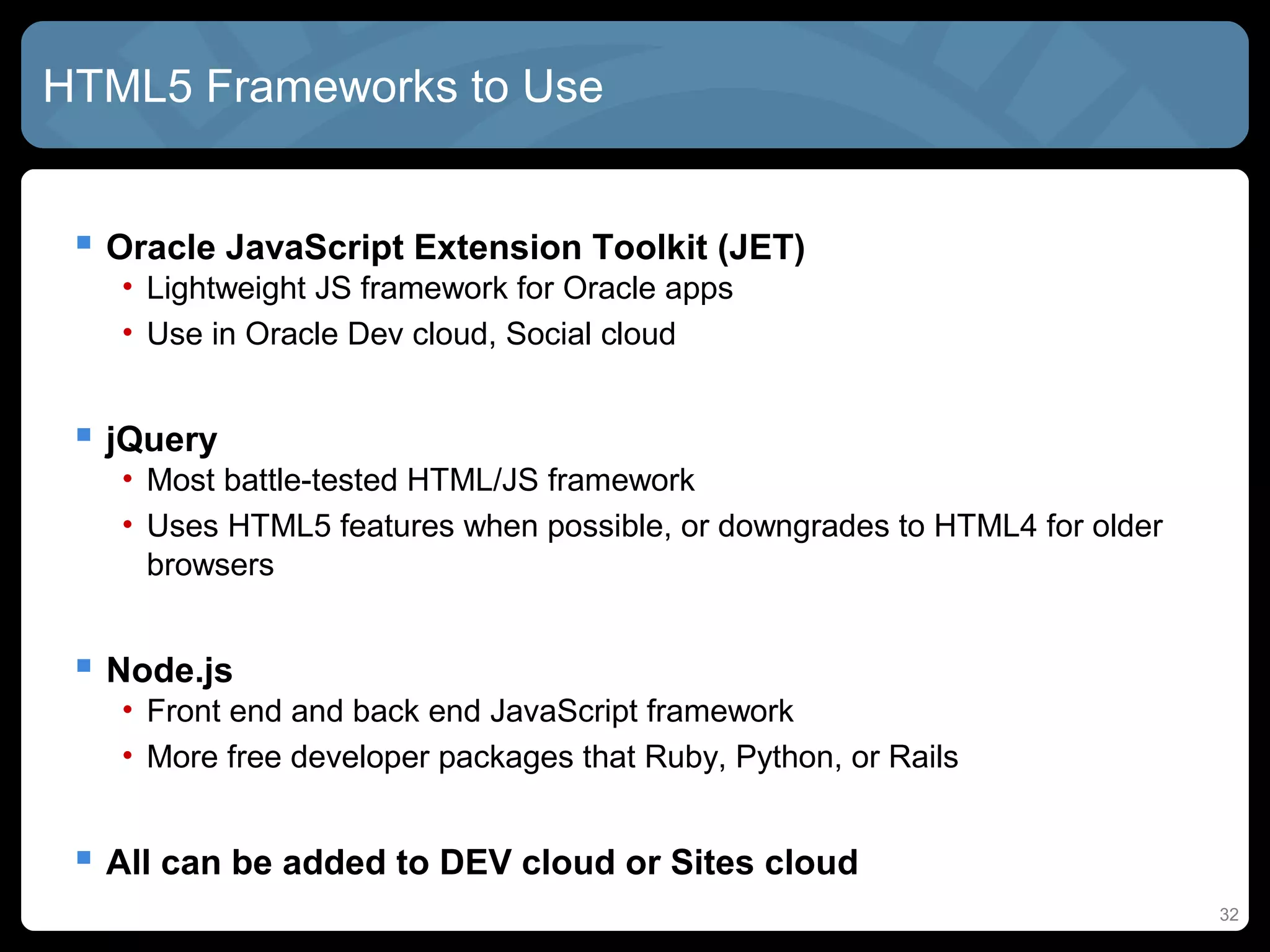Click the heading 'Oracle JavaScript Extension Toolkit (JET)'
The height and width of the screenshot is (952, 1270).
(455, 247)
